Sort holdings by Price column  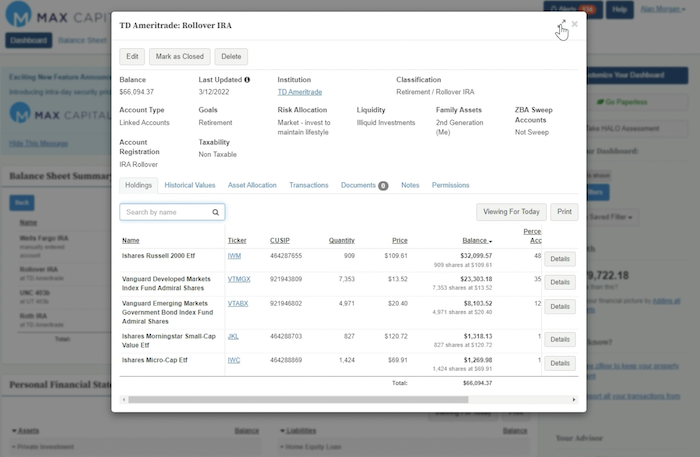tap(400, 241)
